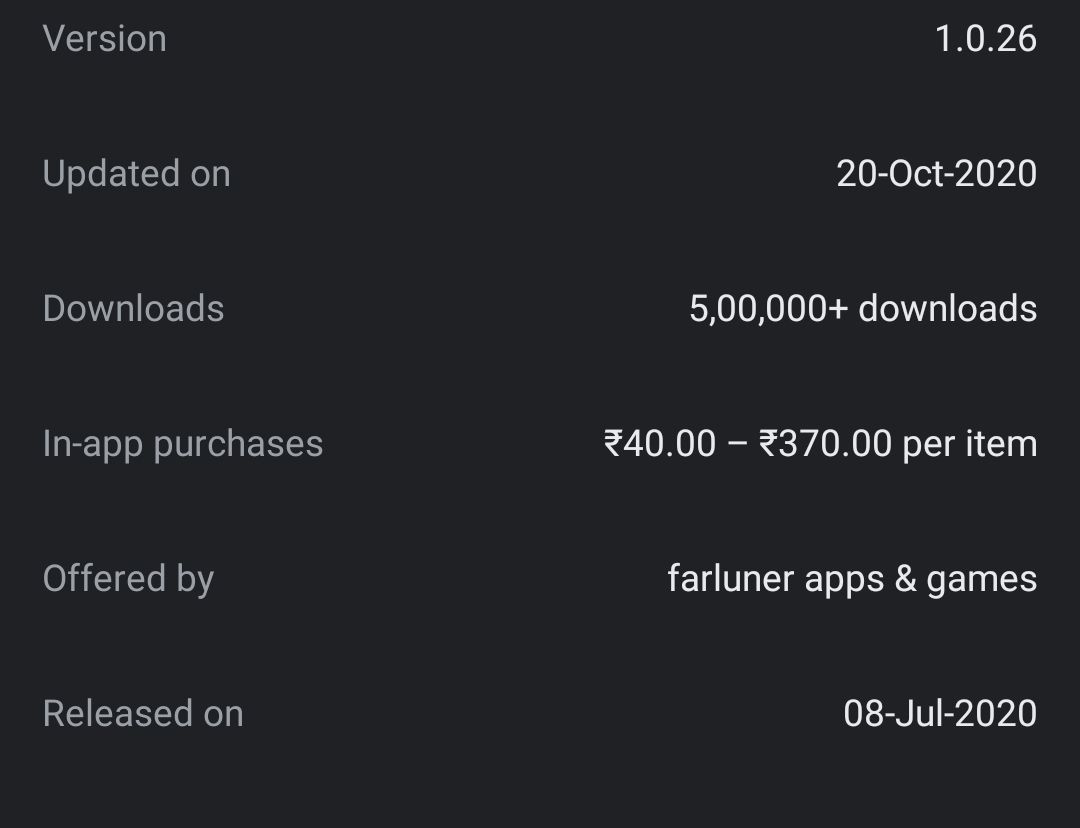This screenshot has width=1080, height=828.
Task: Select the 20-Oct-2020 update date
Action: (936, 174)
